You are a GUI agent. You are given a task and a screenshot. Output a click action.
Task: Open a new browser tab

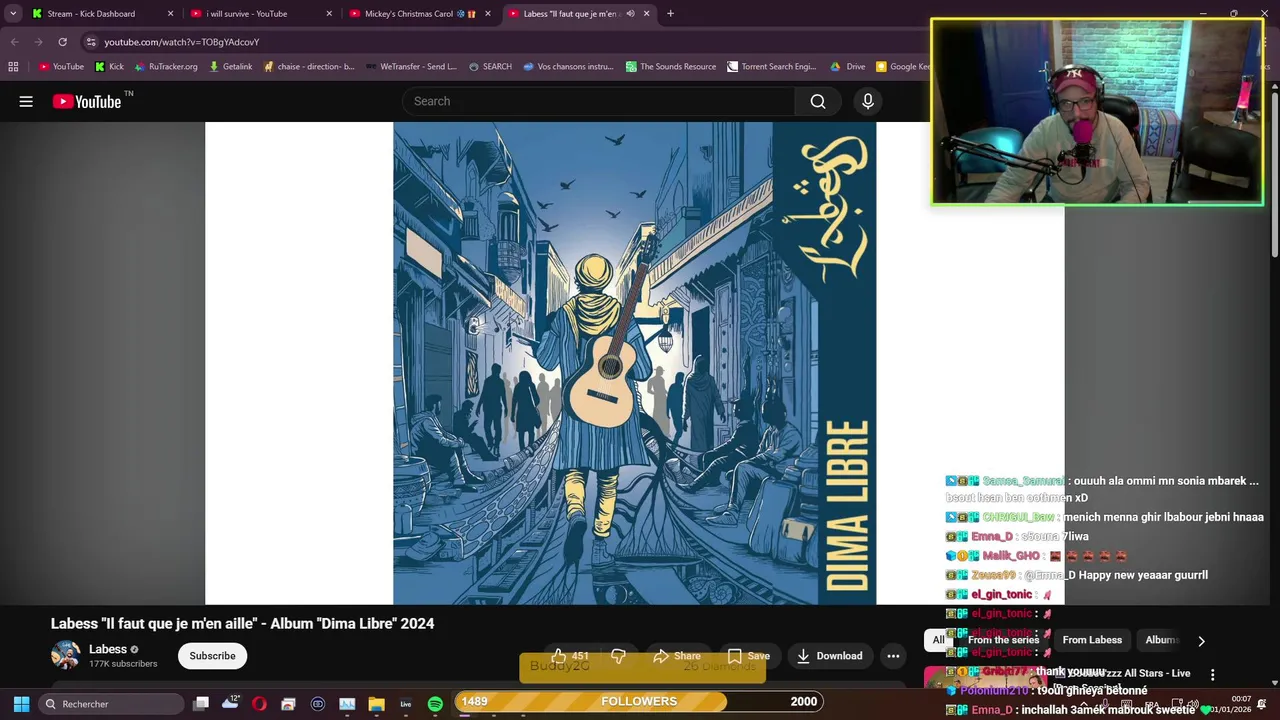coord(670,14)
